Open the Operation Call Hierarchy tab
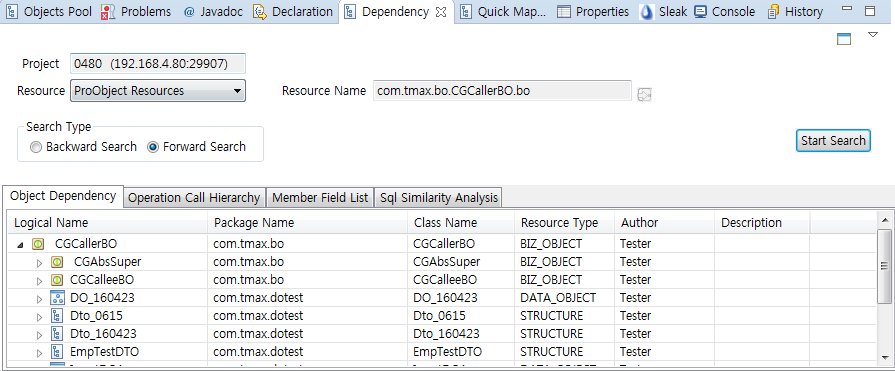 [194, 198]
